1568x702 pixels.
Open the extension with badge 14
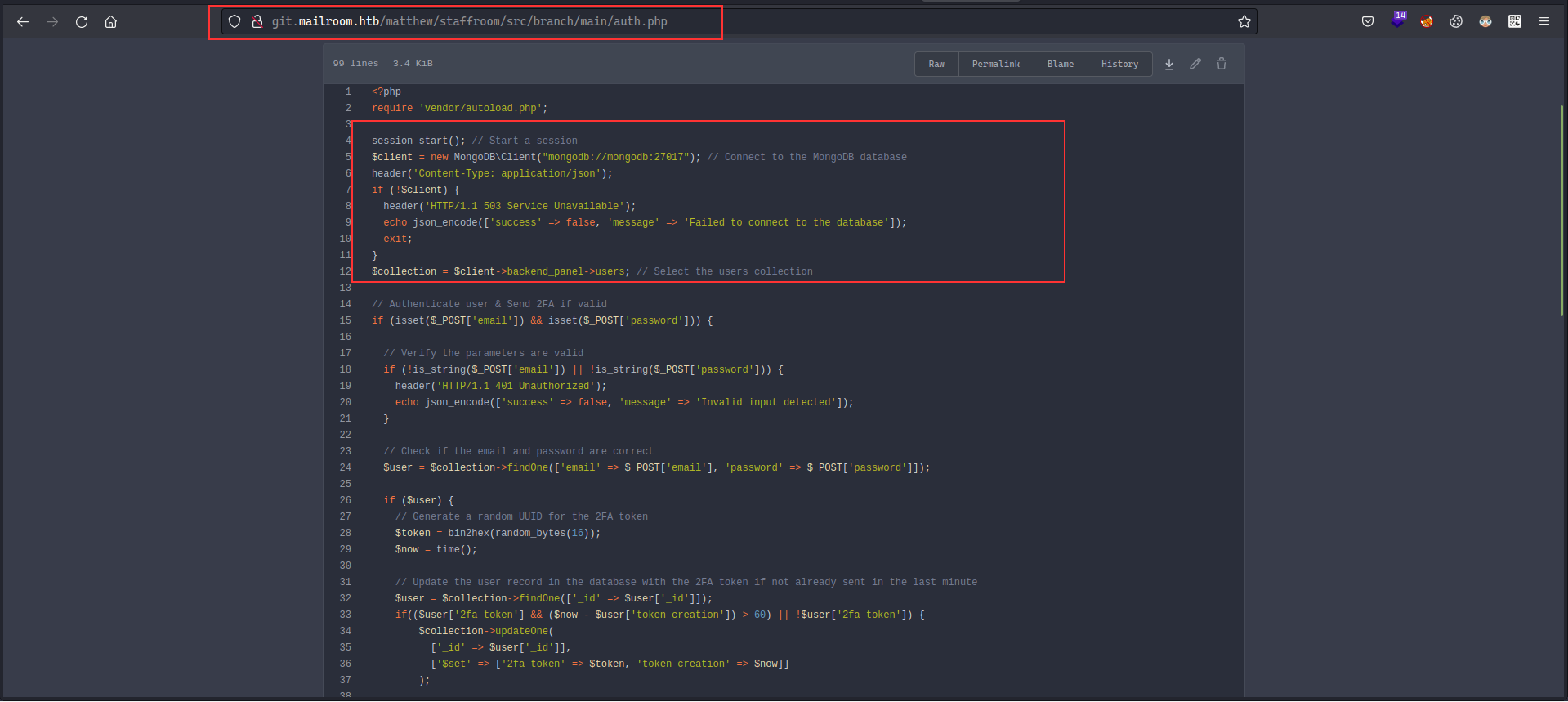click(1398, 20)
